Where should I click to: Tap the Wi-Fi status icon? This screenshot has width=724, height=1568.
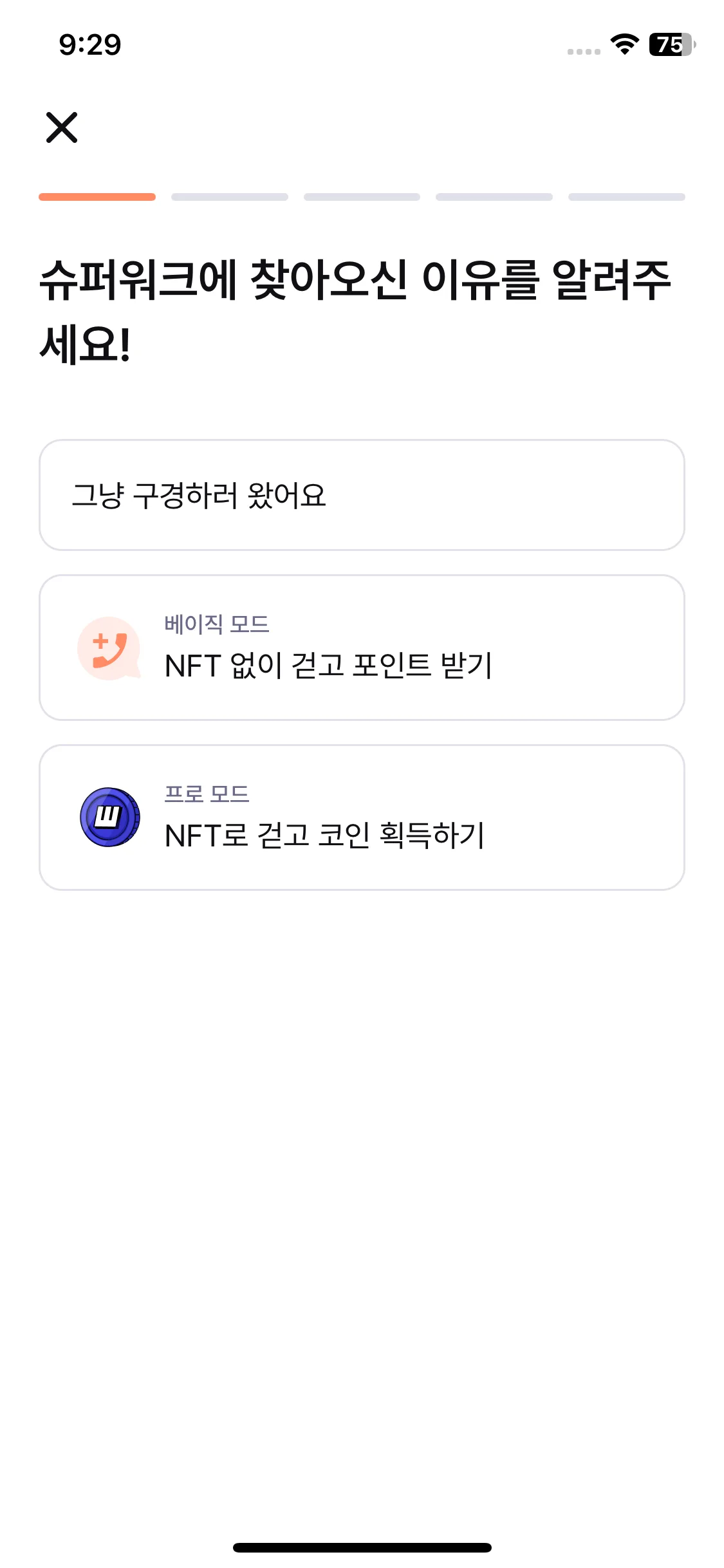point(624,44)
